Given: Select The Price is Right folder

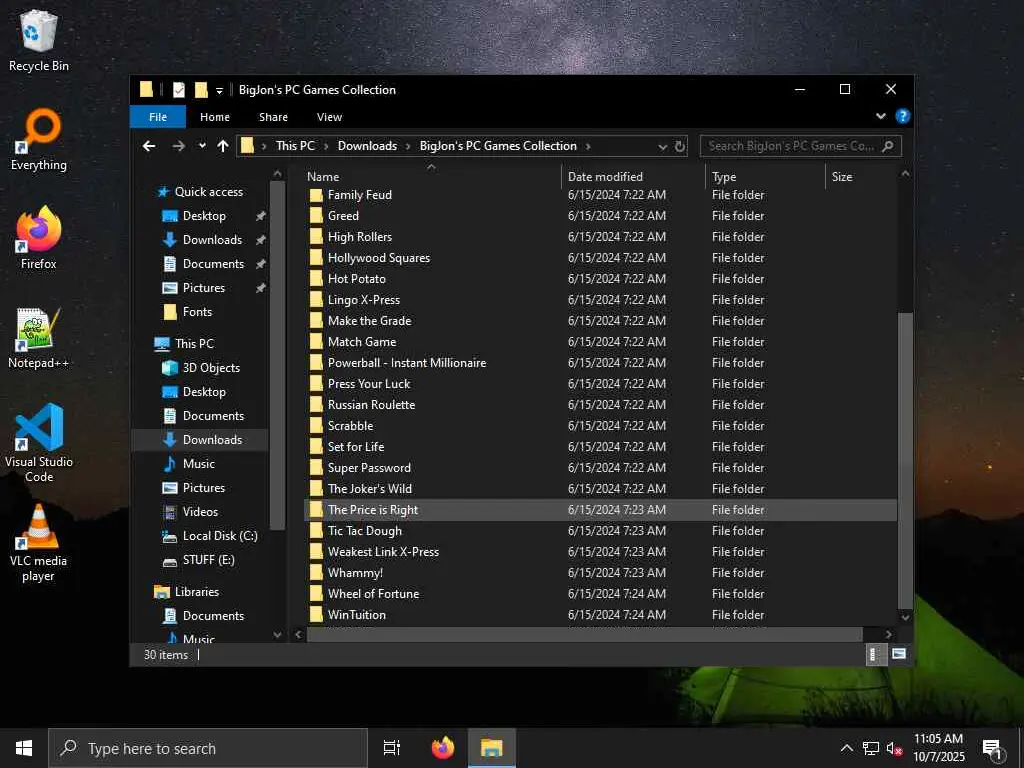Looking at the screenshot, I should [600, 509].
